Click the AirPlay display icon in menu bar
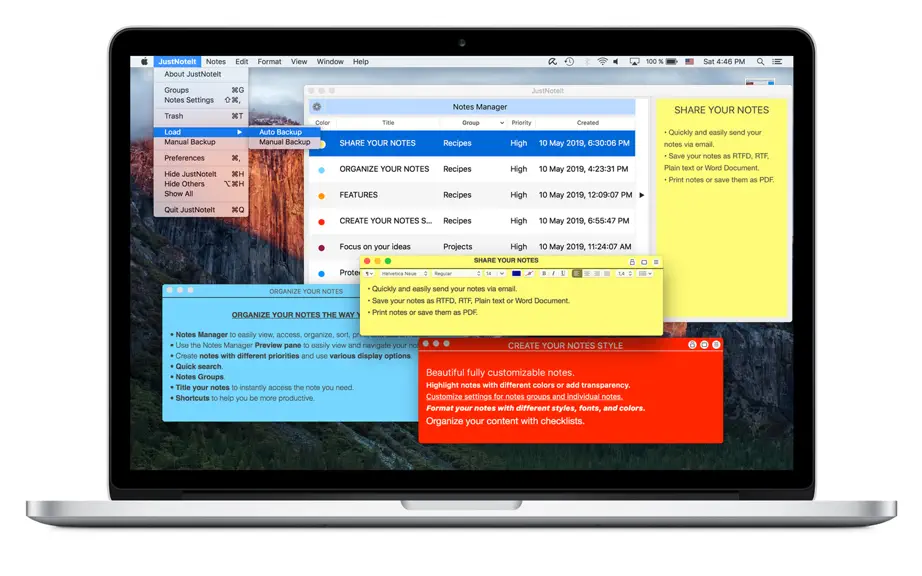922x576 pixels. (x=634, y=61)
